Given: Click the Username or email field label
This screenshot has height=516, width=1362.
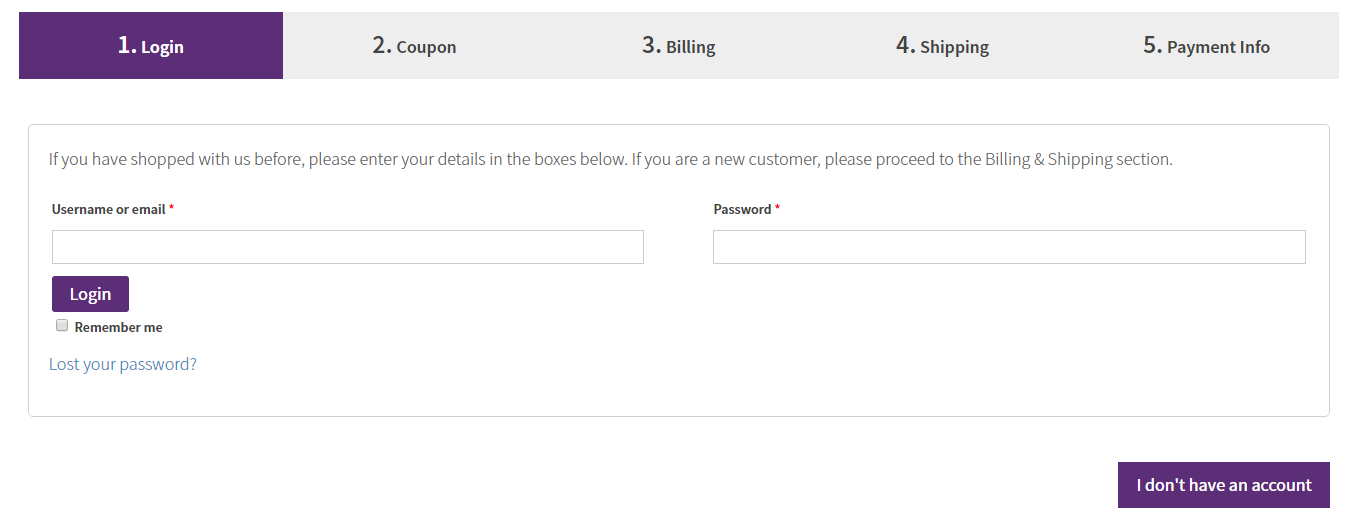Looking at the screenshot, I should coord(109,209).
